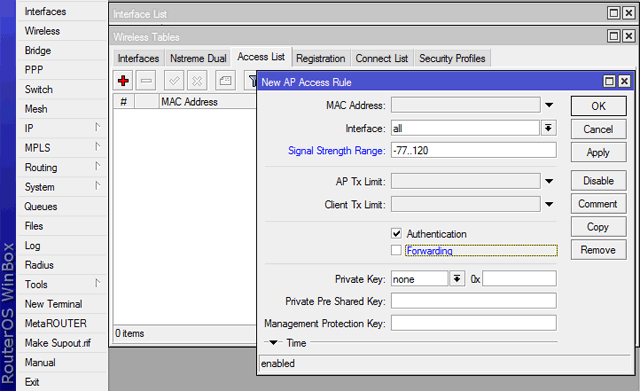Open Wireless in the sidebar menu

[62, 31]
